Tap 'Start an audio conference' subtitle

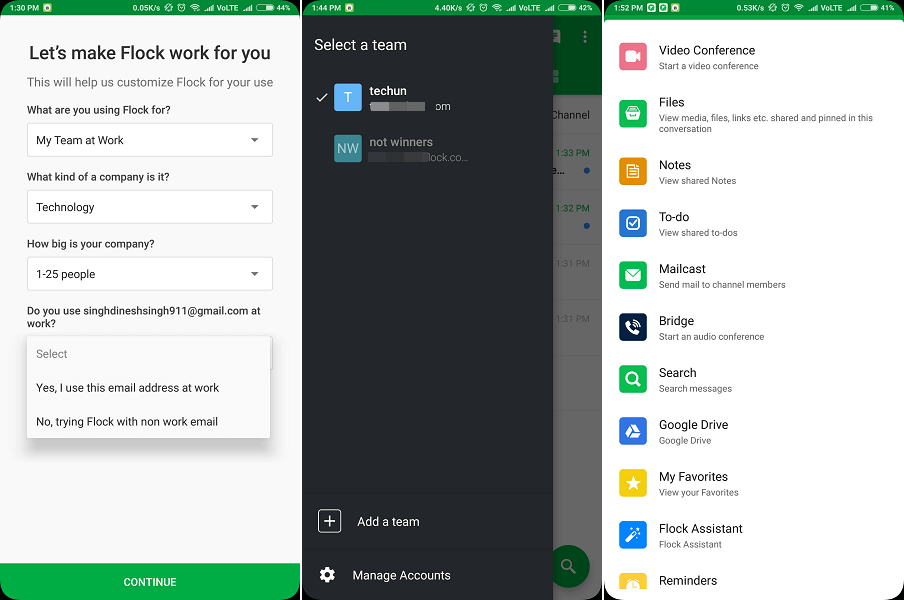(x=711, y=337)
